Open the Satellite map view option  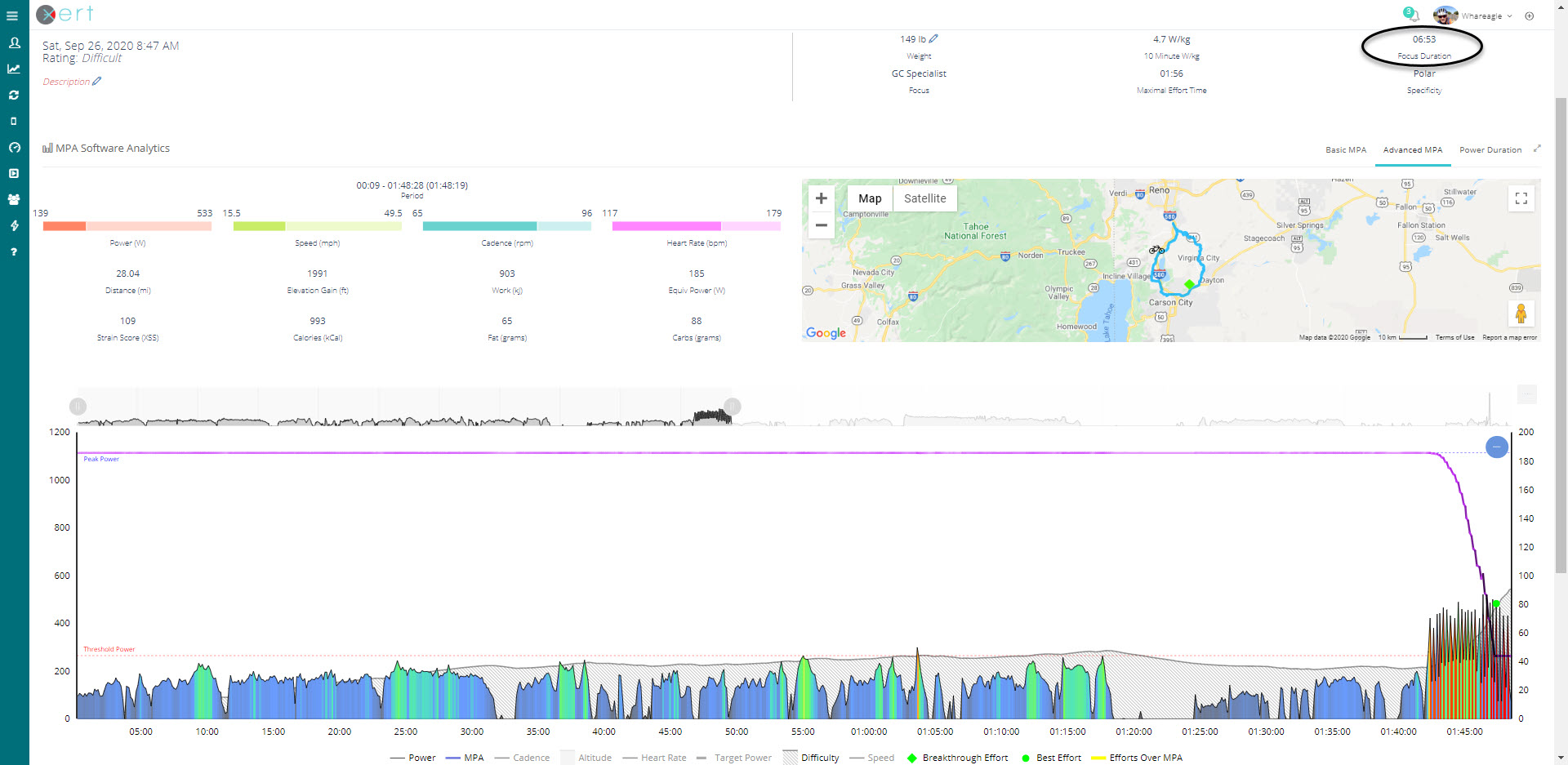tap(924, 198)
